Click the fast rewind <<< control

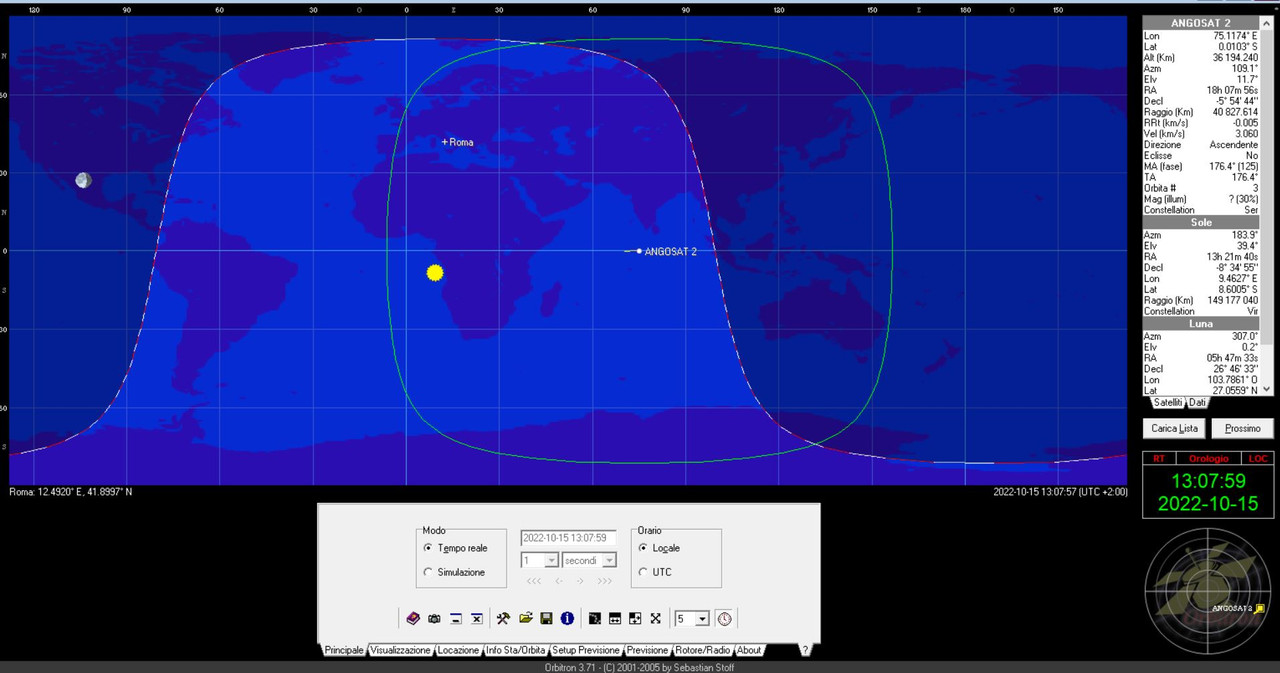534,580
